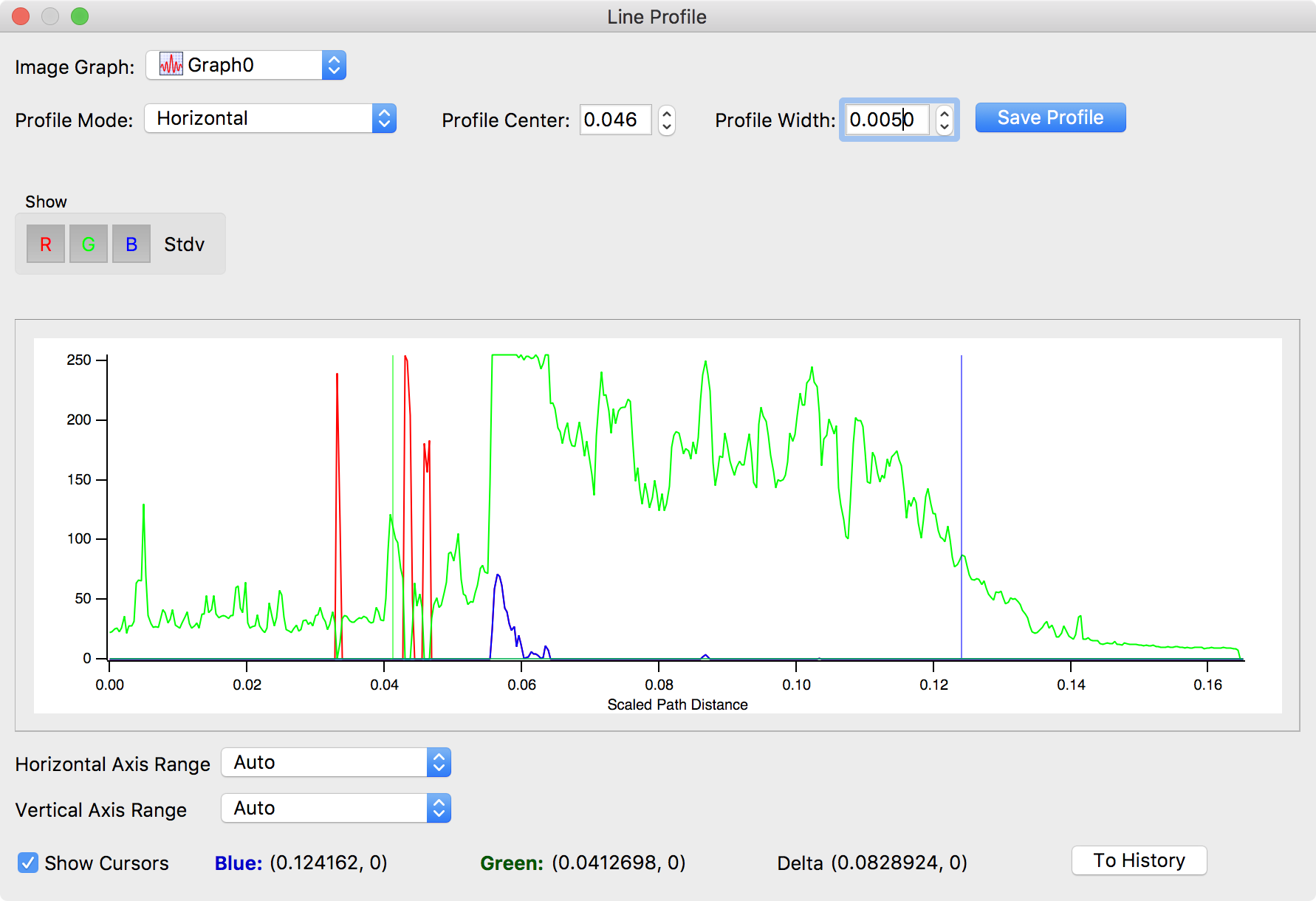Toggle the blue B channel display

pos(131,244)
